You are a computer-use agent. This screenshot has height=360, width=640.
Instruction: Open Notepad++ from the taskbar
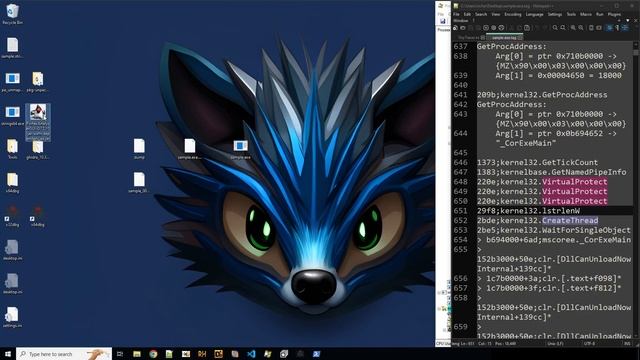coord(169,354)
